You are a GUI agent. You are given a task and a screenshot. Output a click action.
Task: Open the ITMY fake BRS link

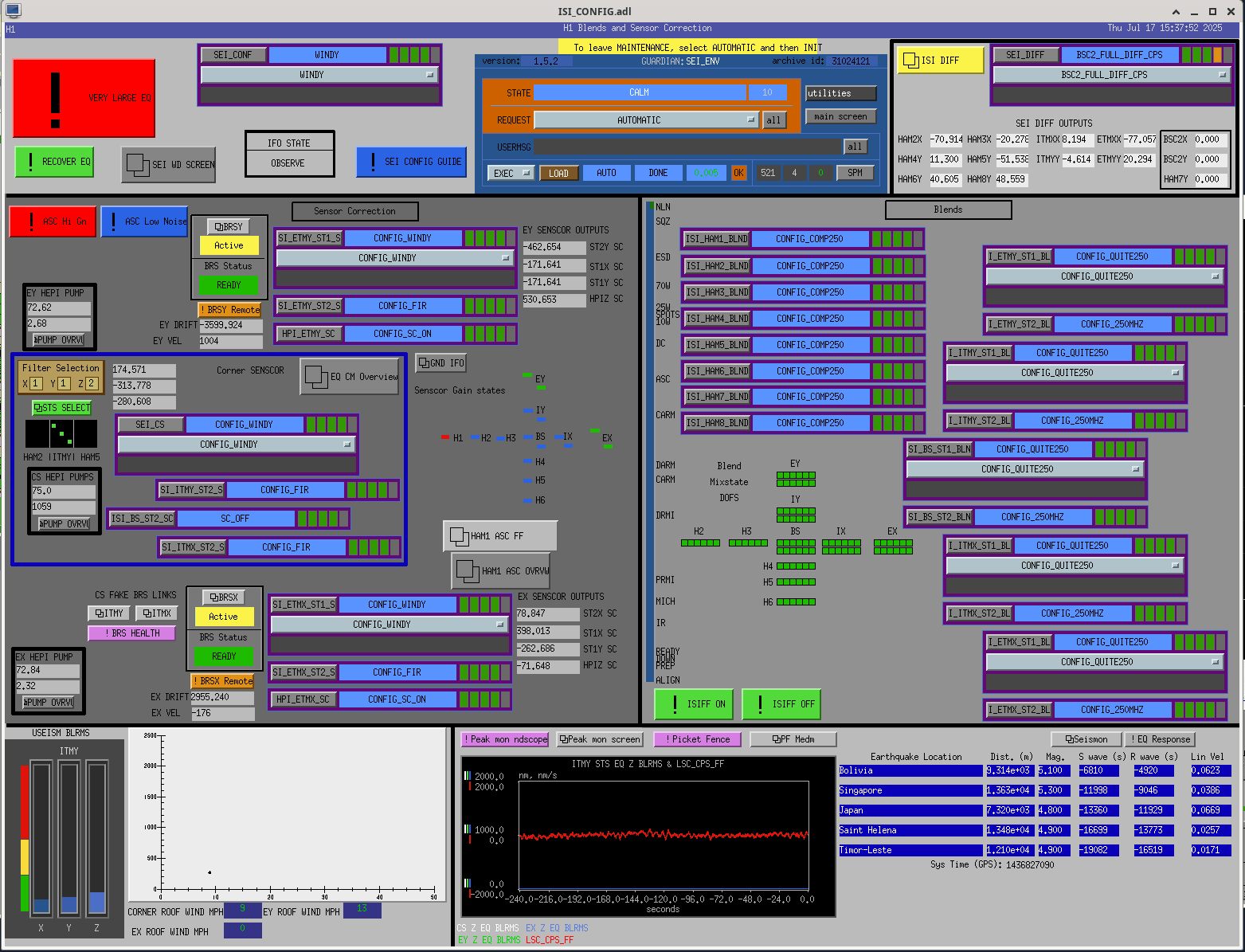pos(108,613)
